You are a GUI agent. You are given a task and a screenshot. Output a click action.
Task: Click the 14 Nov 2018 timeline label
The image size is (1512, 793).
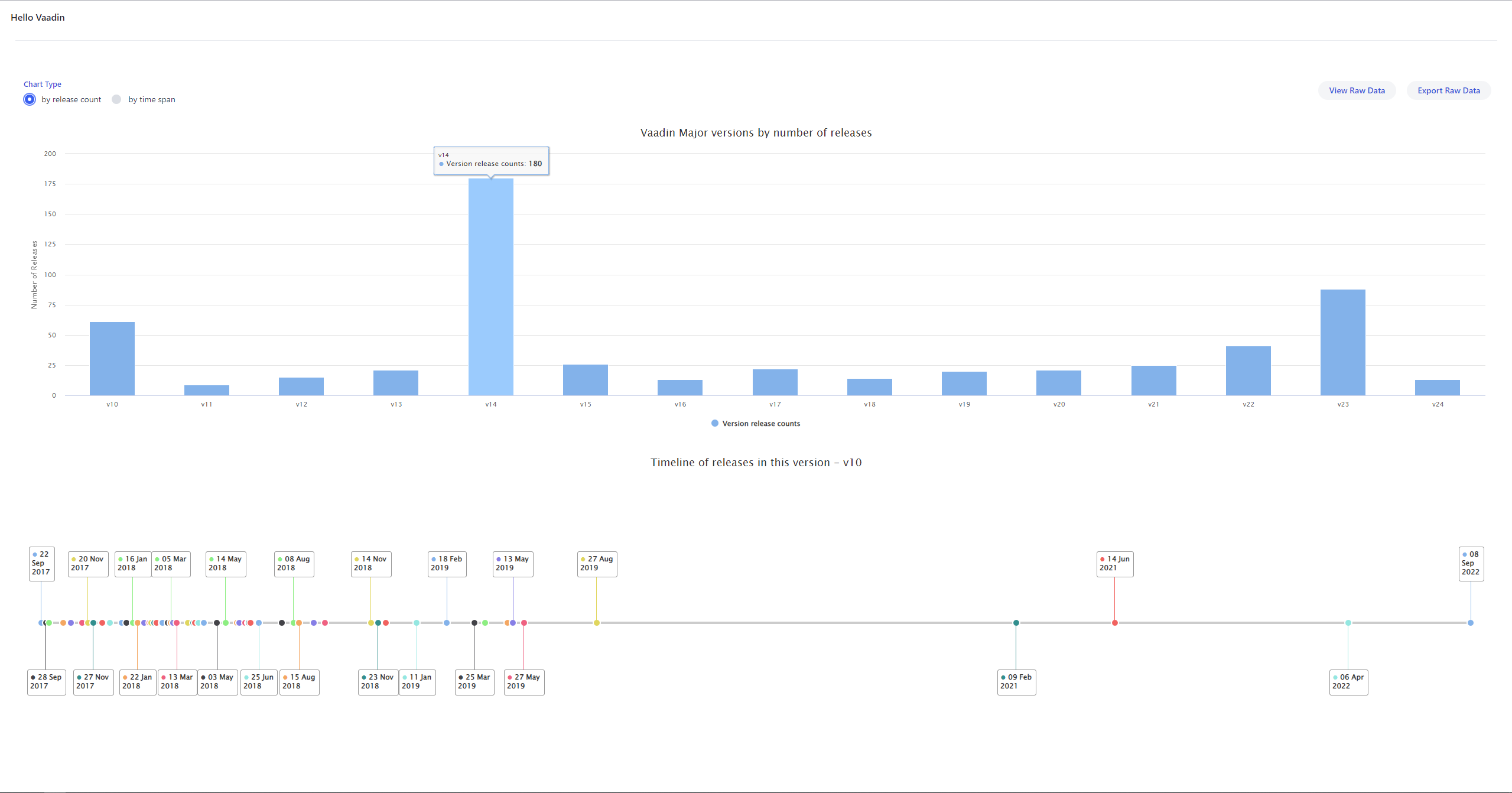(370, 564)
